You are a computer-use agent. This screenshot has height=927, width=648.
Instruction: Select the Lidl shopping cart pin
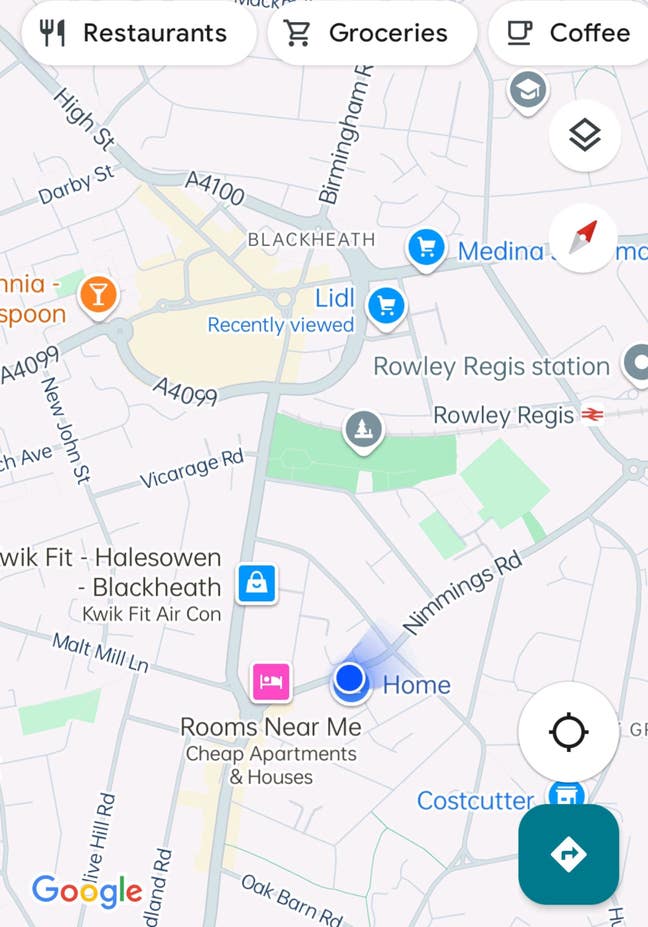(x=386, y=308)
